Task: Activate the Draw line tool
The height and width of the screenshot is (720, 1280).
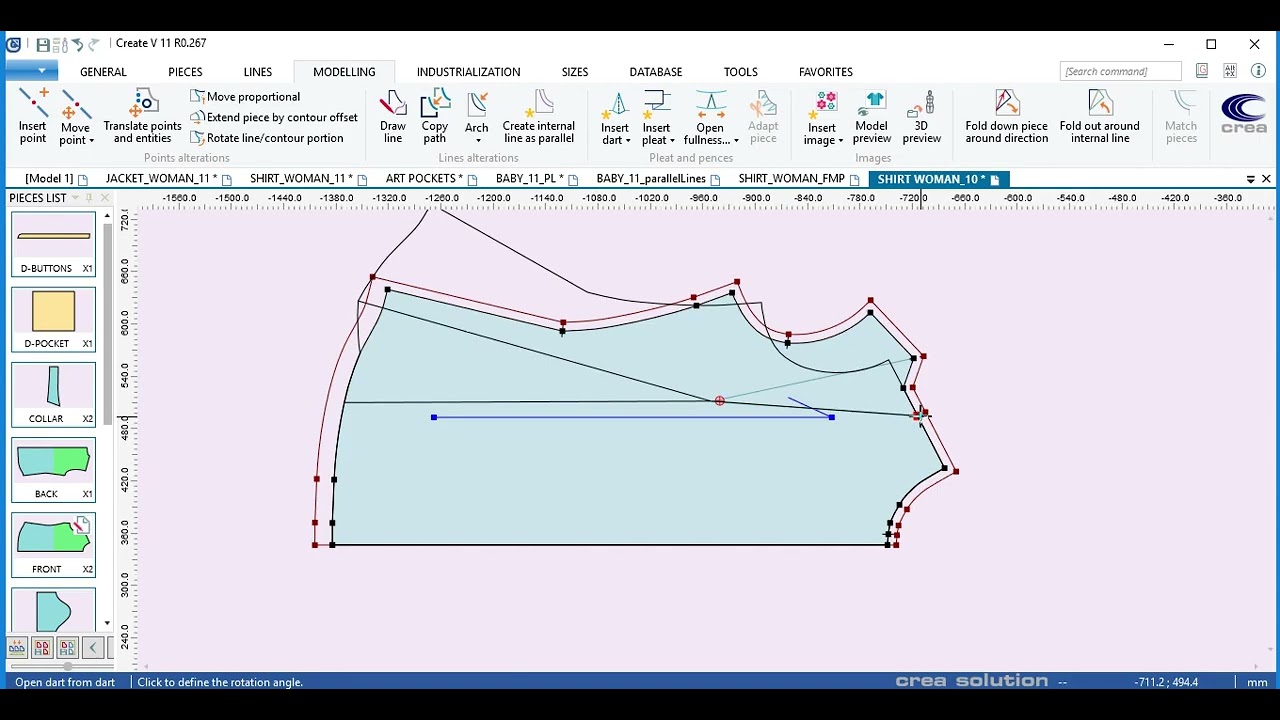Action: pos(393,117)
